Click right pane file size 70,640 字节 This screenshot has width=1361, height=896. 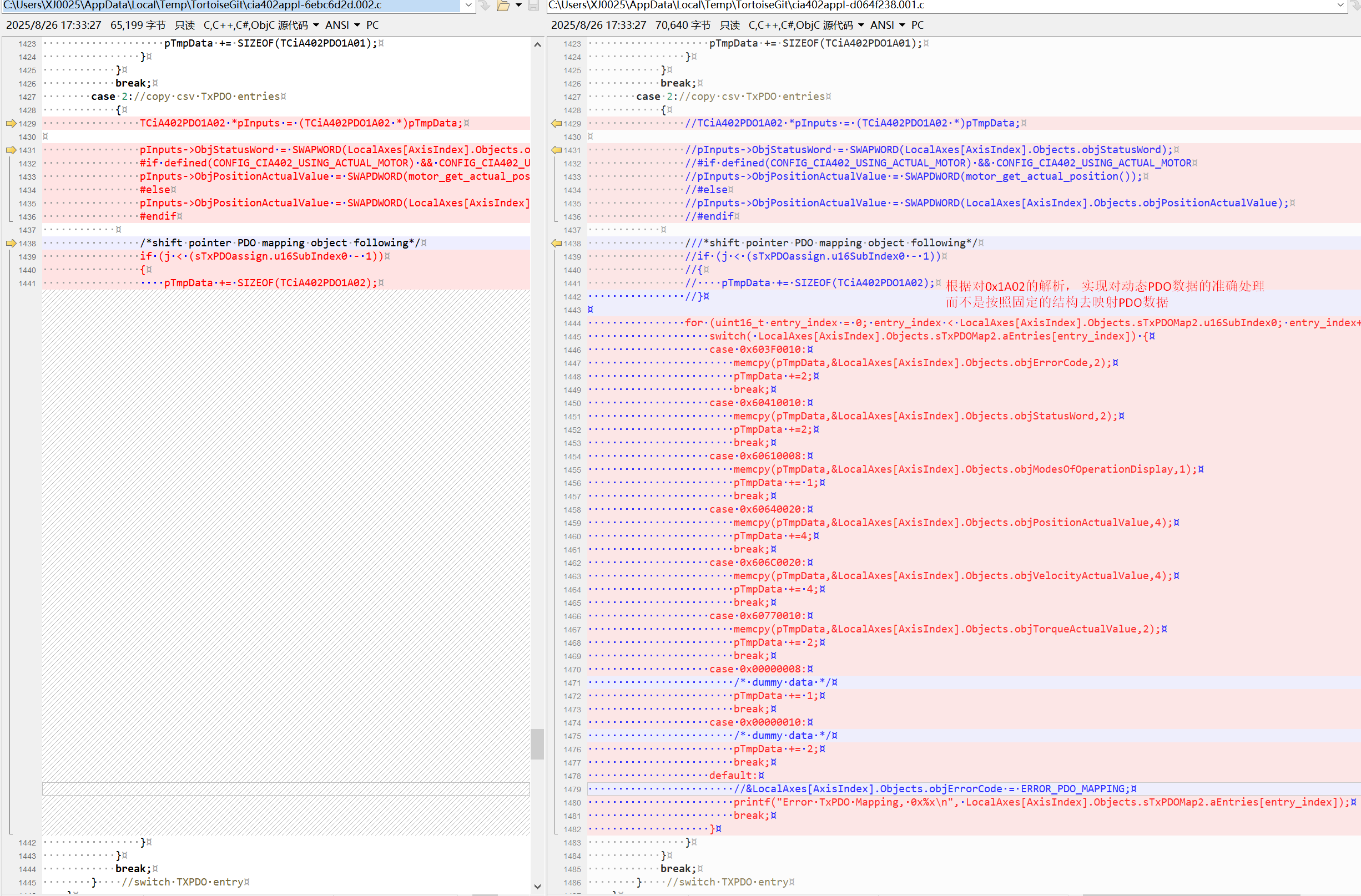[683, 25]
